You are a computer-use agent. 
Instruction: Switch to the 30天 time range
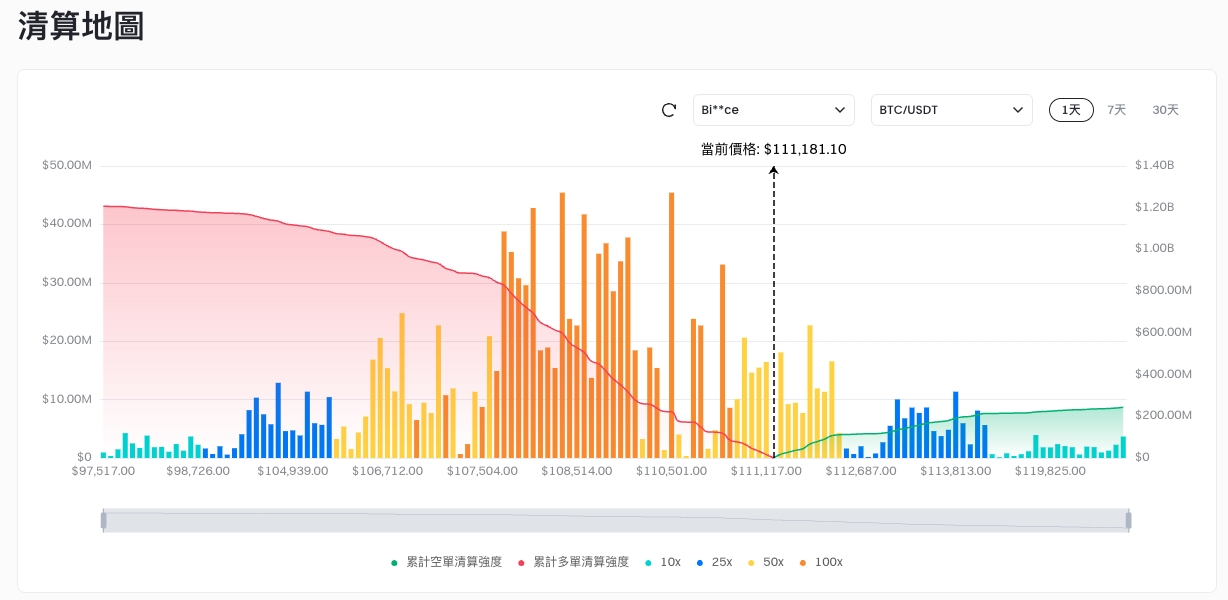[1165, 110]
